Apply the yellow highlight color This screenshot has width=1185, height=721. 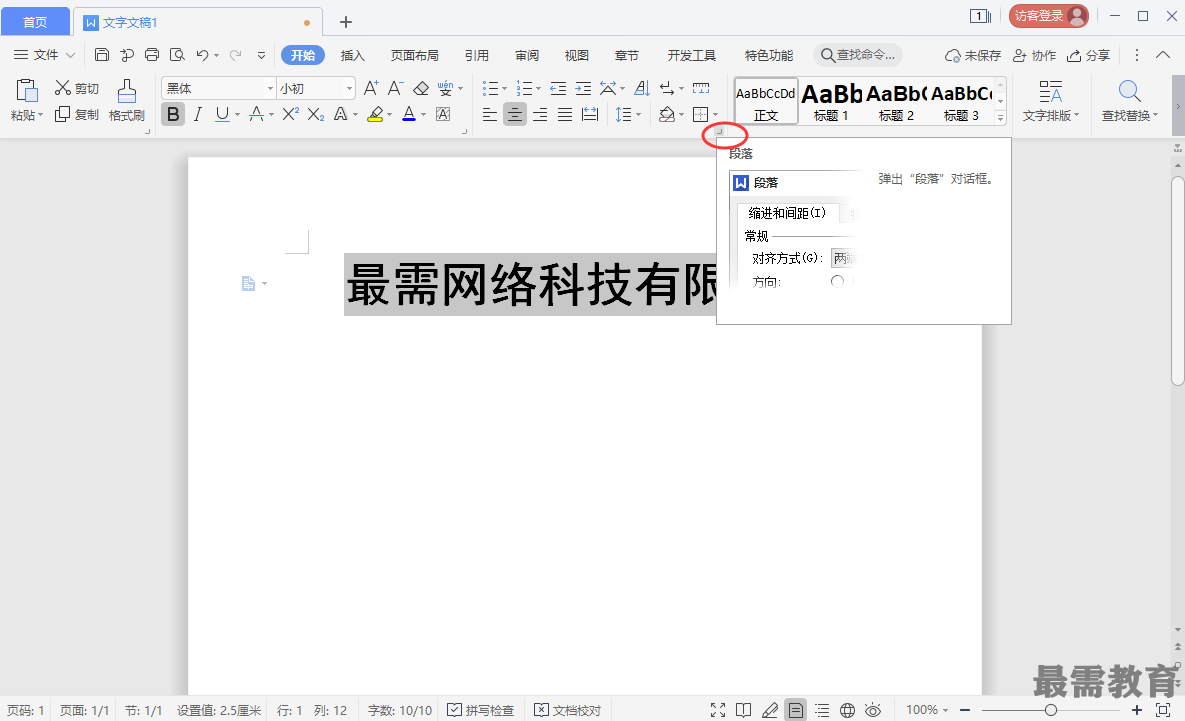[x=375, y=114]
